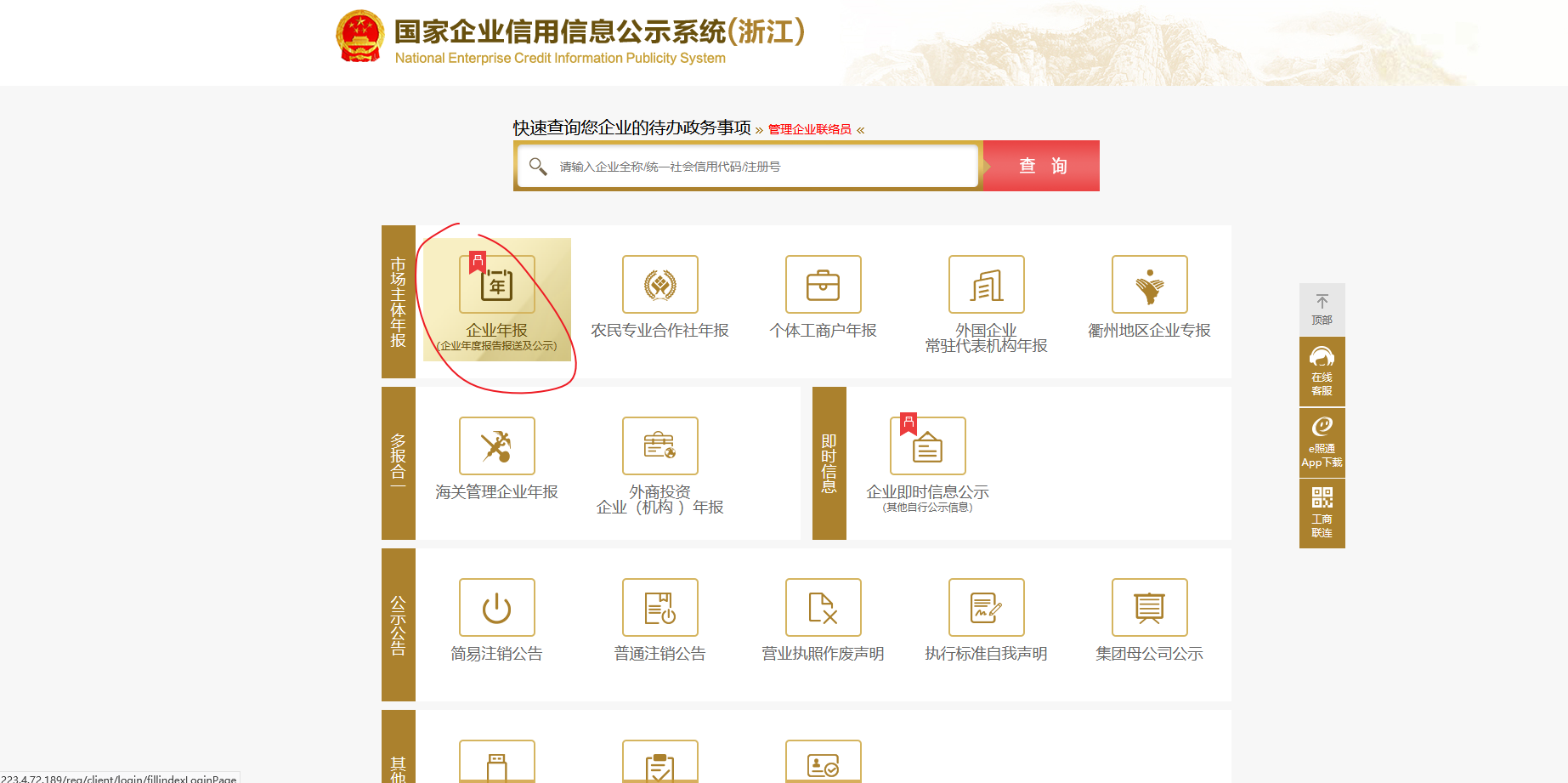The image size is (1568, 783).
Task: Click the 营业执照作废声明 label
Action: coord(824,653)
